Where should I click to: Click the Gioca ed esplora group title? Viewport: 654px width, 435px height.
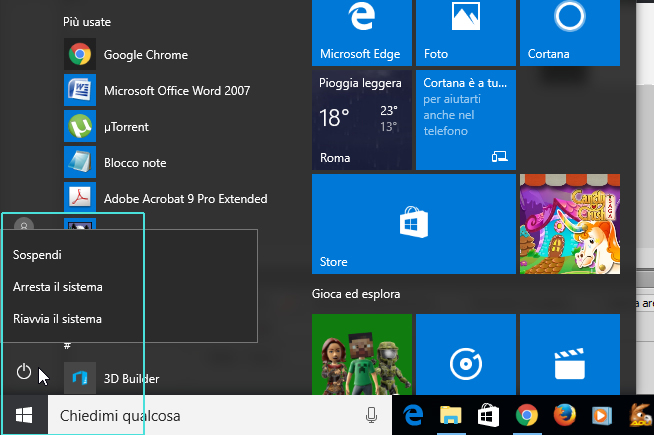click(356, 294)
